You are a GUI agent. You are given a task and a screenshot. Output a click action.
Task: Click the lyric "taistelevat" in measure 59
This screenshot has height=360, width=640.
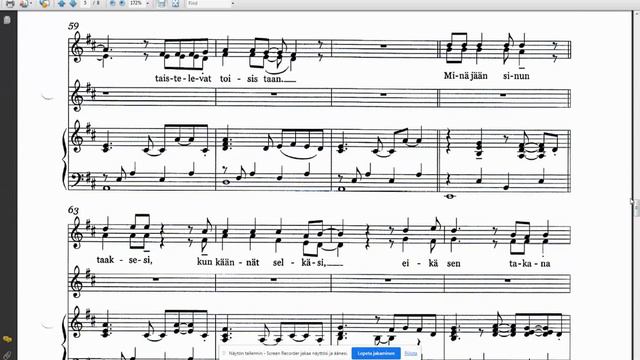183,78
